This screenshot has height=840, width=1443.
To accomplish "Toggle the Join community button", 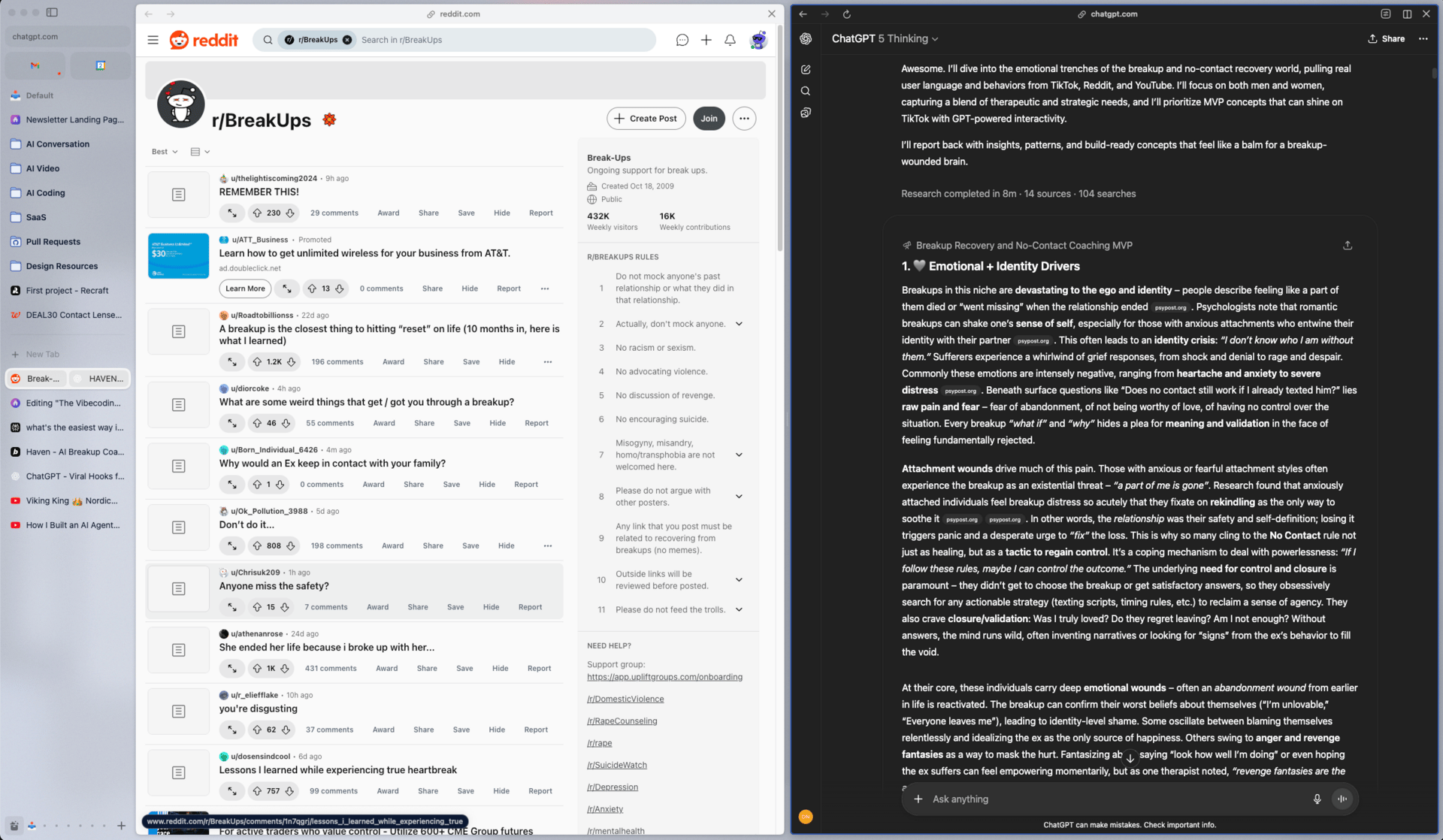I will point(709,119).
